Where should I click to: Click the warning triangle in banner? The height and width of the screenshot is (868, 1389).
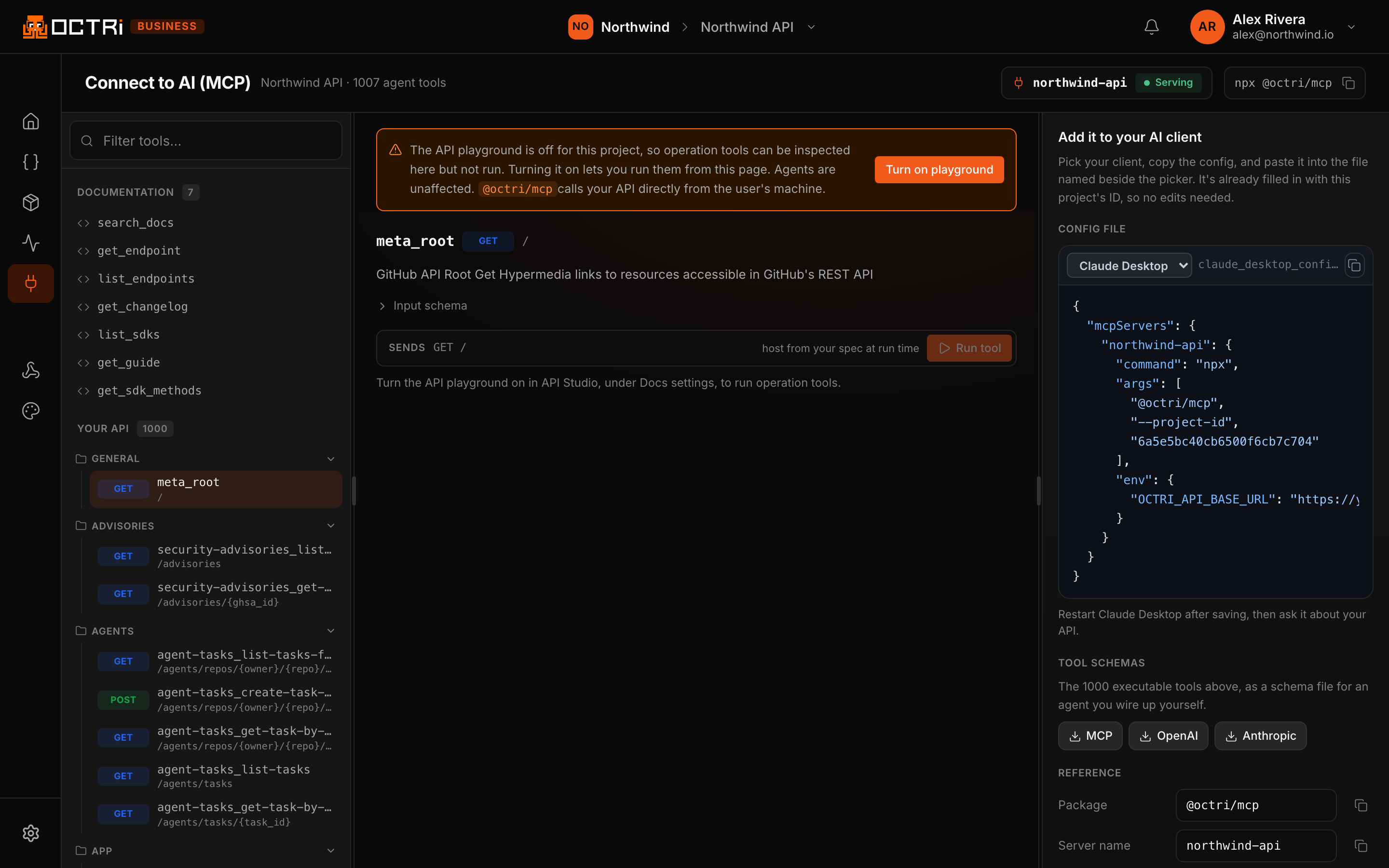tap(395, 150)
